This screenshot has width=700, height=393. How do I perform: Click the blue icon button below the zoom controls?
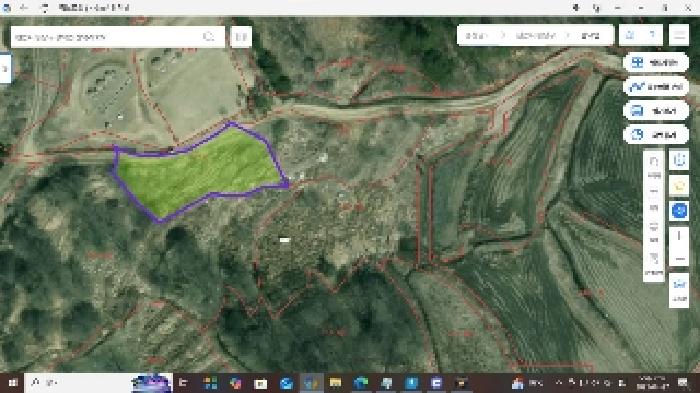pos(679,289)
